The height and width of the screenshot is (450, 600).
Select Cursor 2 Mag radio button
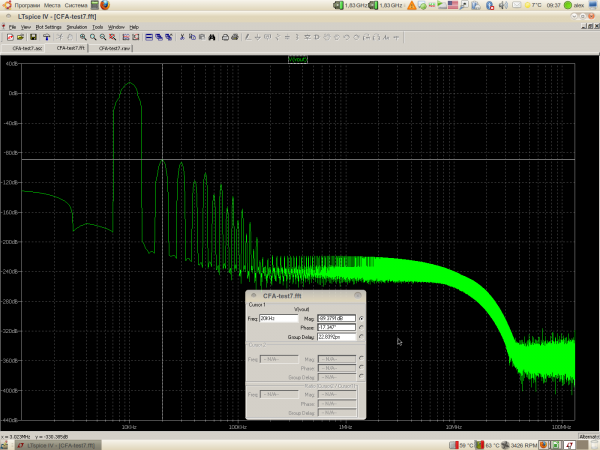[x=361, y=359]
